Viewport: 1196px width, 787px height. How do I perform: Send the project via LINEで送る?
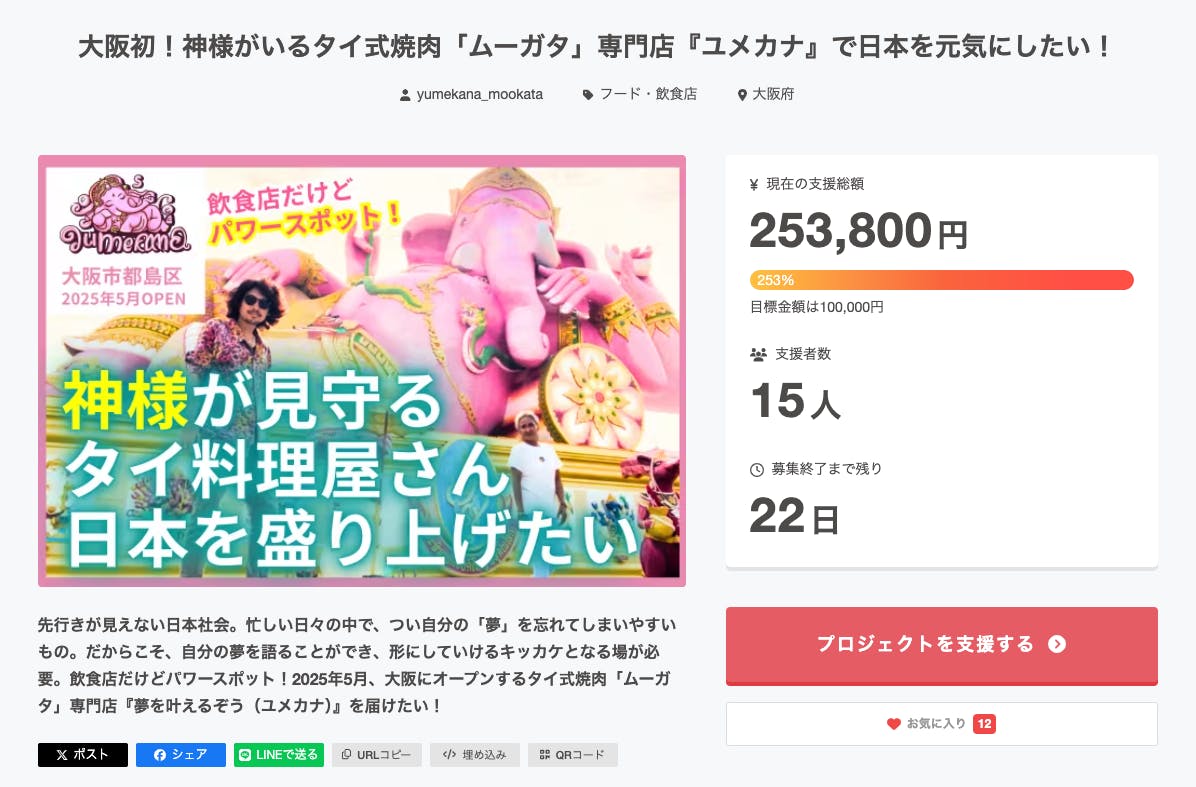point(279,755)
